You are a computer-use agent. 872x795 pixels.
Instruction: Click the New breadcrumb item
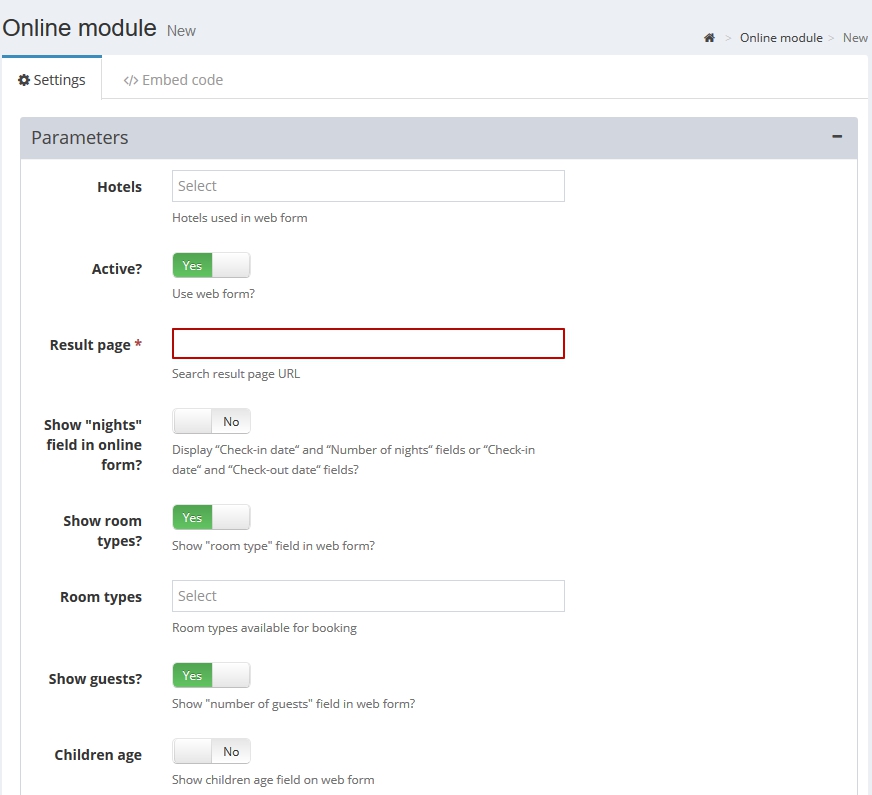(855, 38)
